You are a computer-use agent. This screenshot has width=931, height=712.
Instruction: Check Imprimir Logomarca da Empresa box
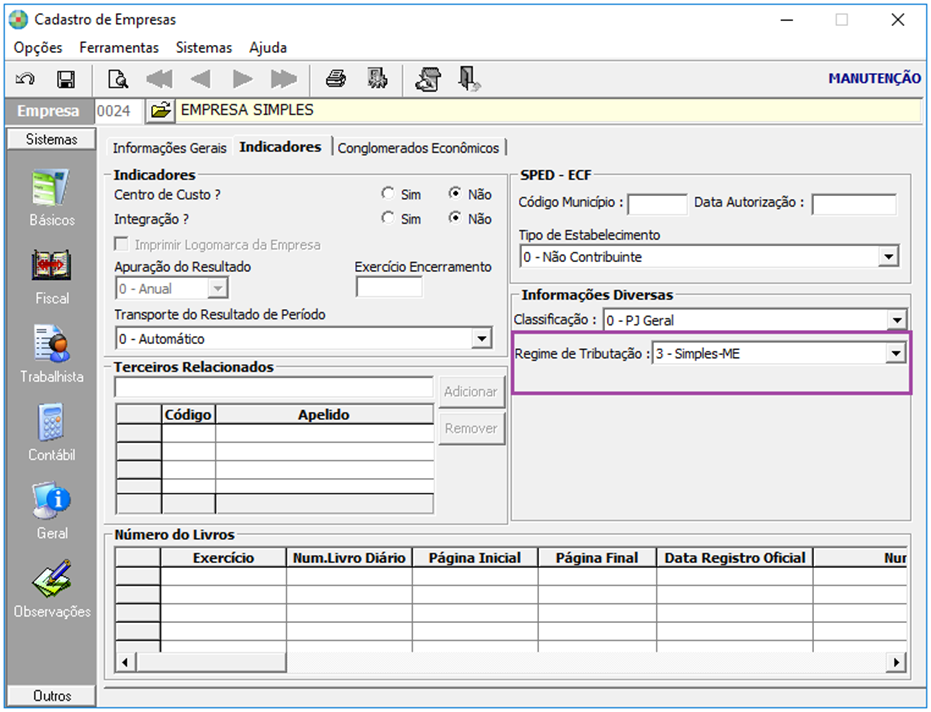pyautogui.click(x=122, y=244)
